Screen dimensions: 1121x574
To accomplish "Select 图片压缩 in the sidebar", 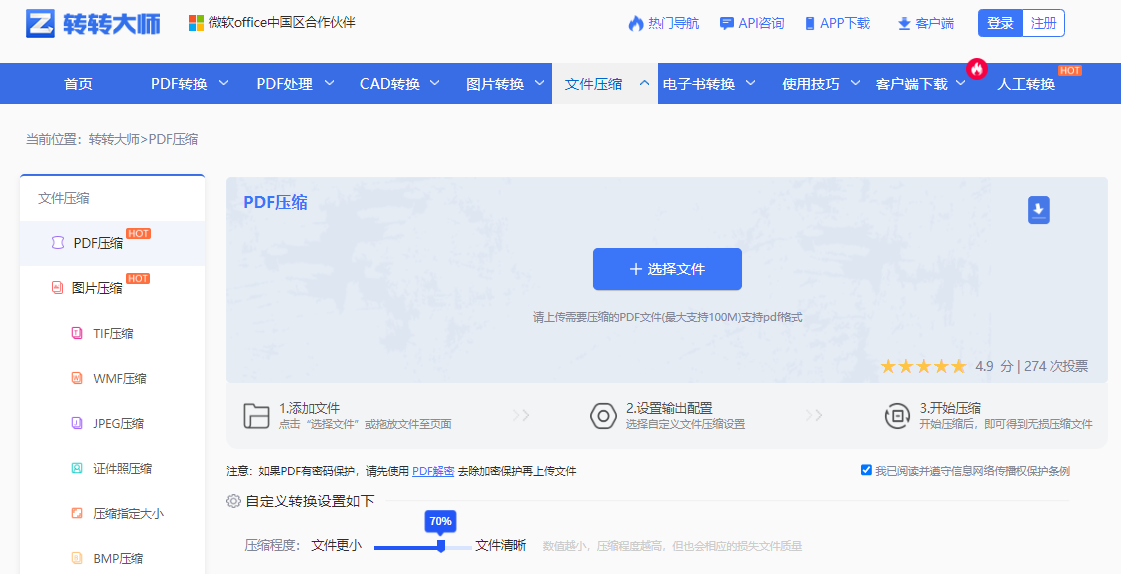I will 112,288.
